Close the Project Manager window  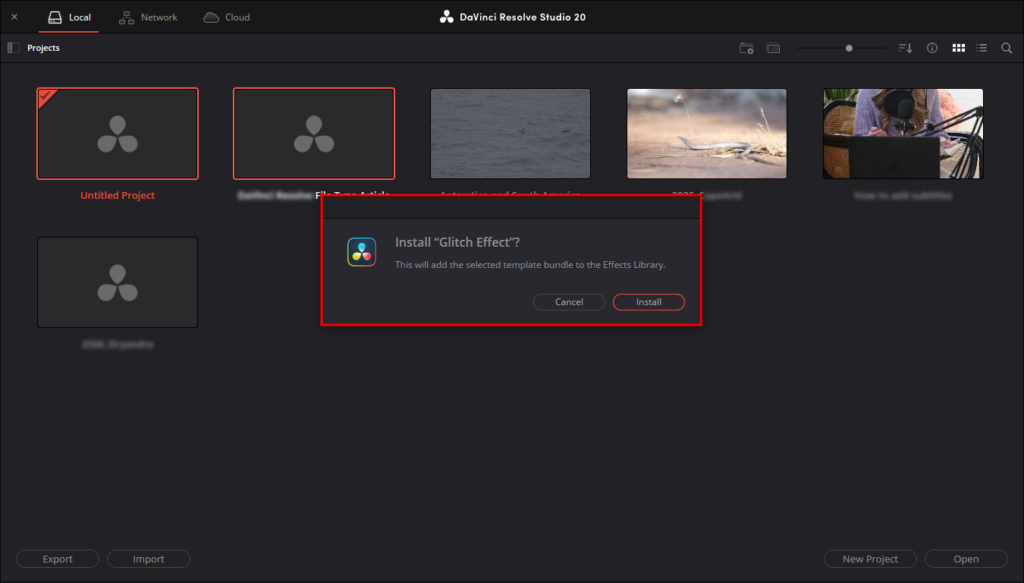point(14,17)
